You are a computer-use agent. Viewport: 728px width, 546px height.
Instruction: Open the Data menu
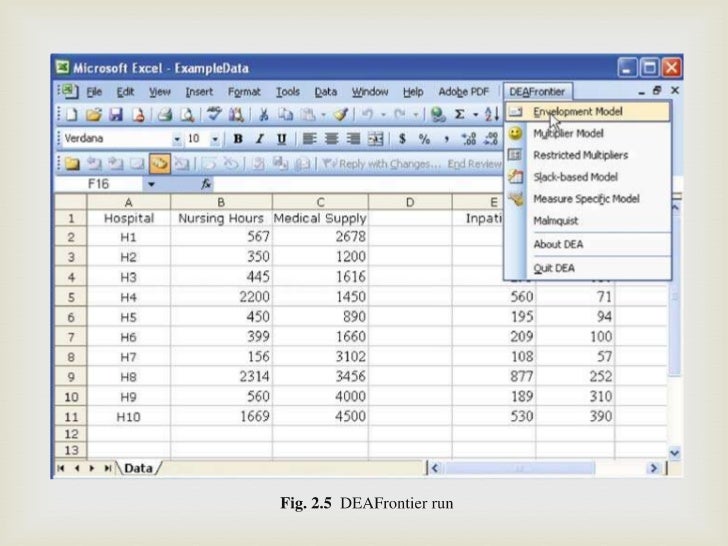tap(326, 92)
